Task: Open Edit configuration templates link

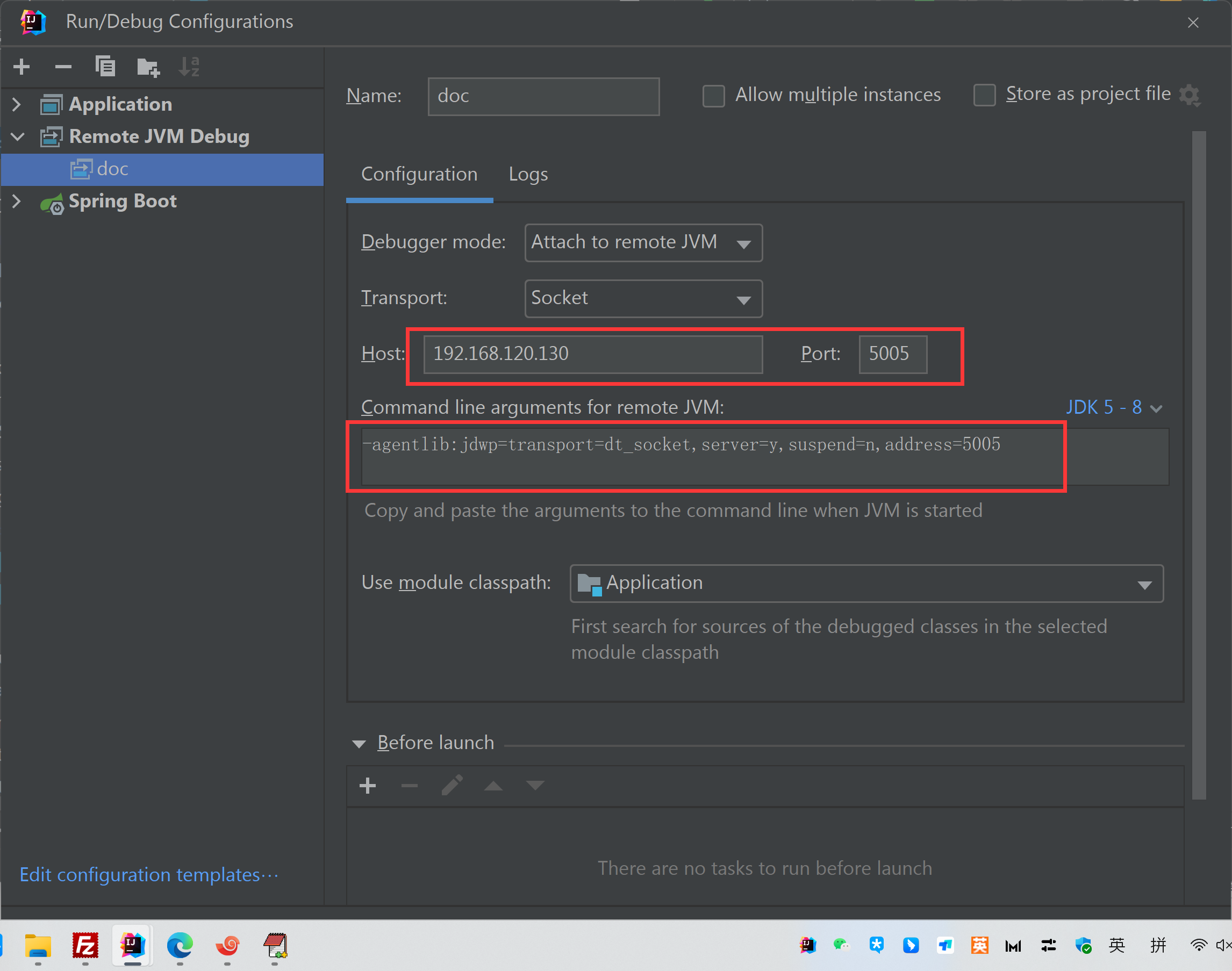Action: click(x=149, y=874)
